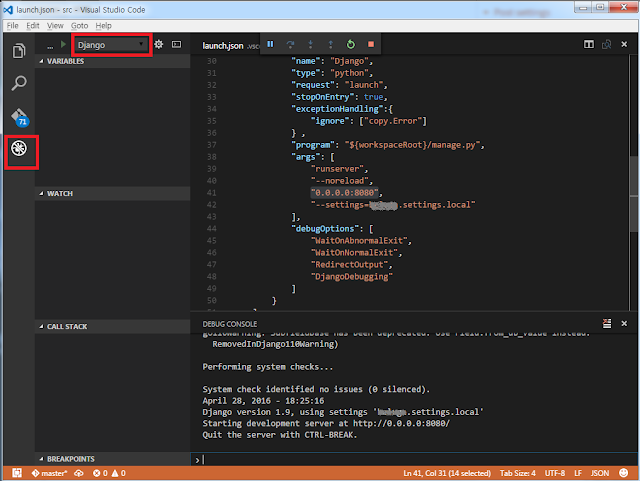Open the Explorer view in the sidebar

pos(19,51)
